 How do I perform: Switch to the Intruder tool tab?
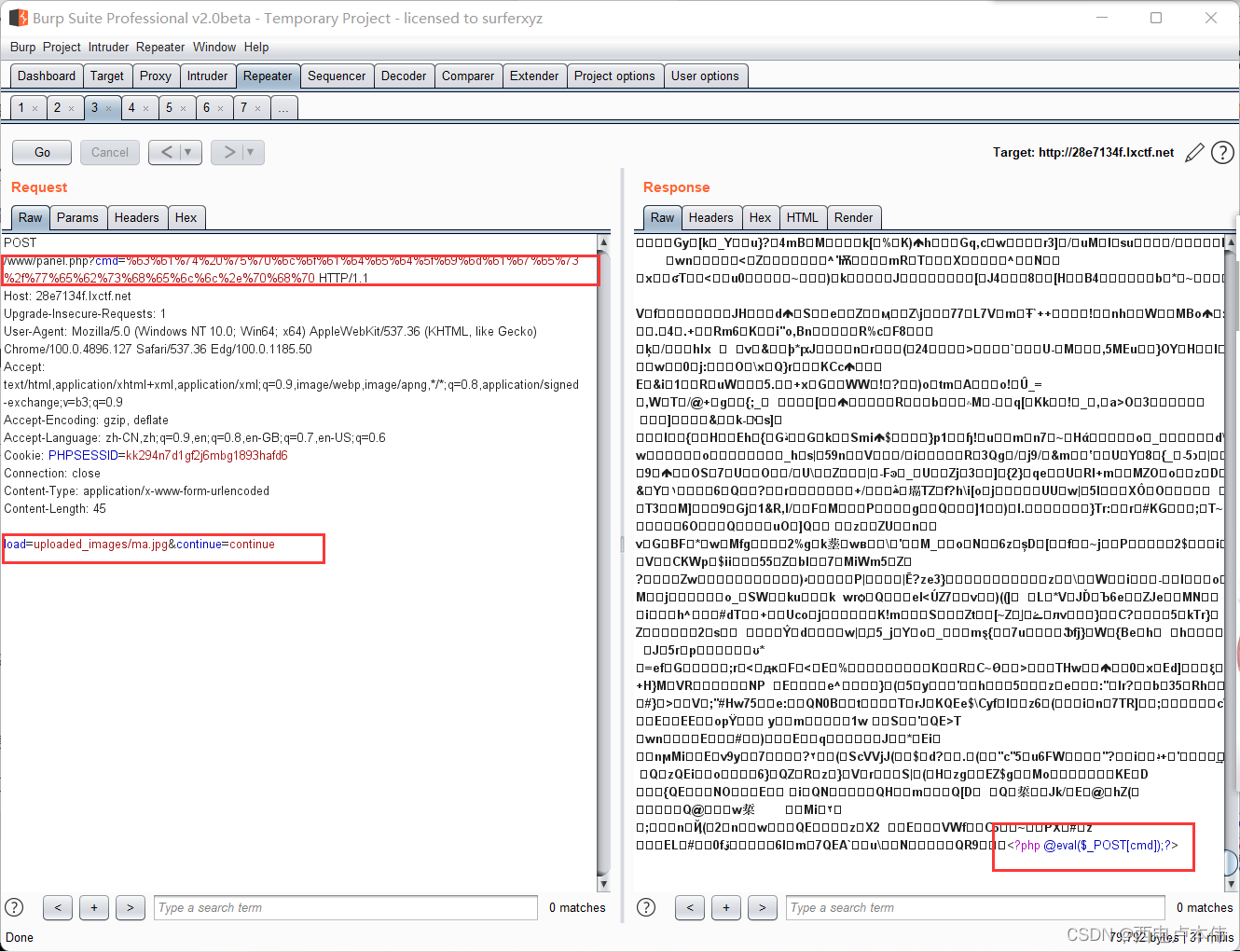coord(207,76)
